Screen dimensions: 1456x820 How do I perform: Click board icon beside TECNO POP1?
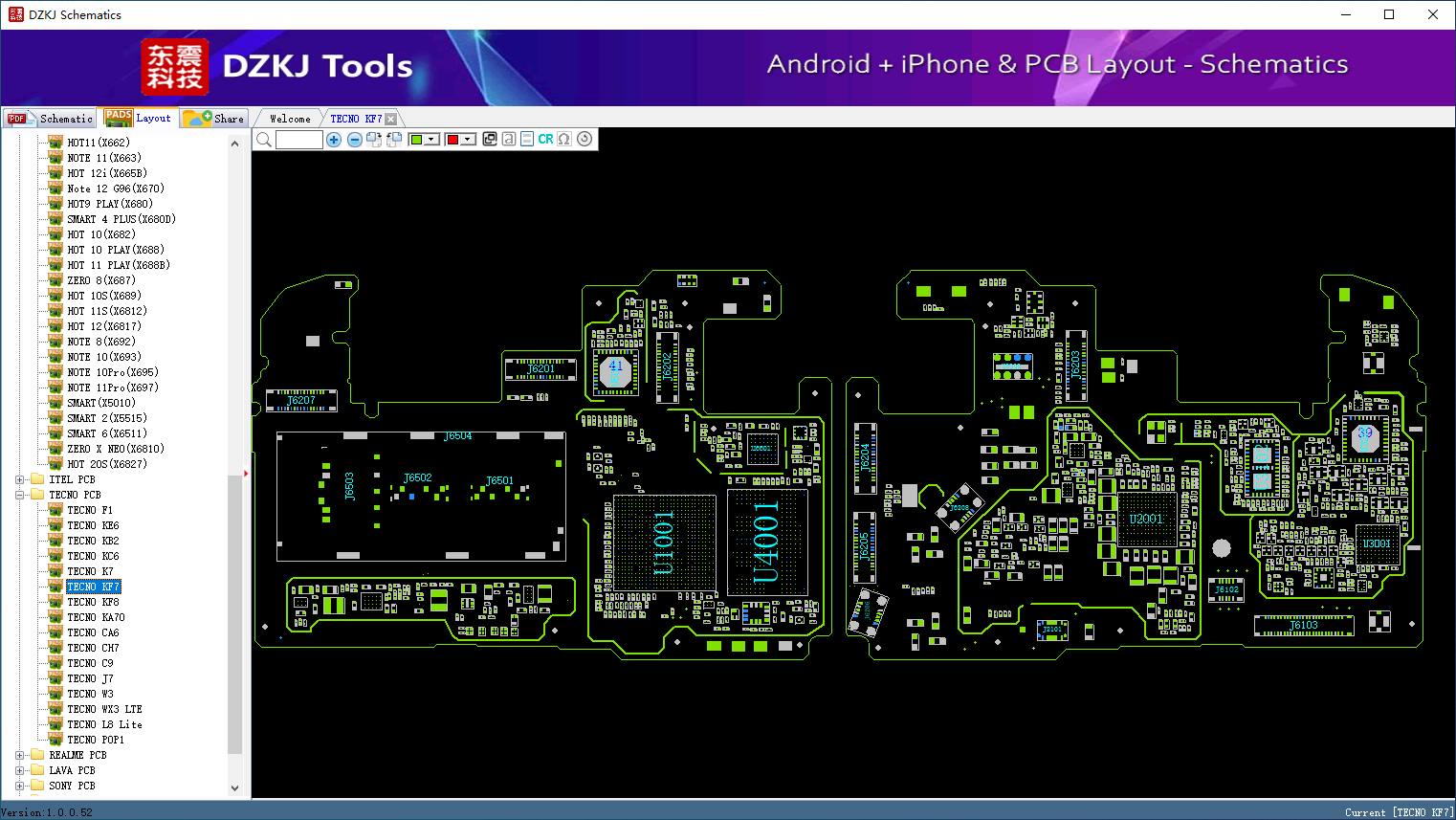tap(55, 740)
